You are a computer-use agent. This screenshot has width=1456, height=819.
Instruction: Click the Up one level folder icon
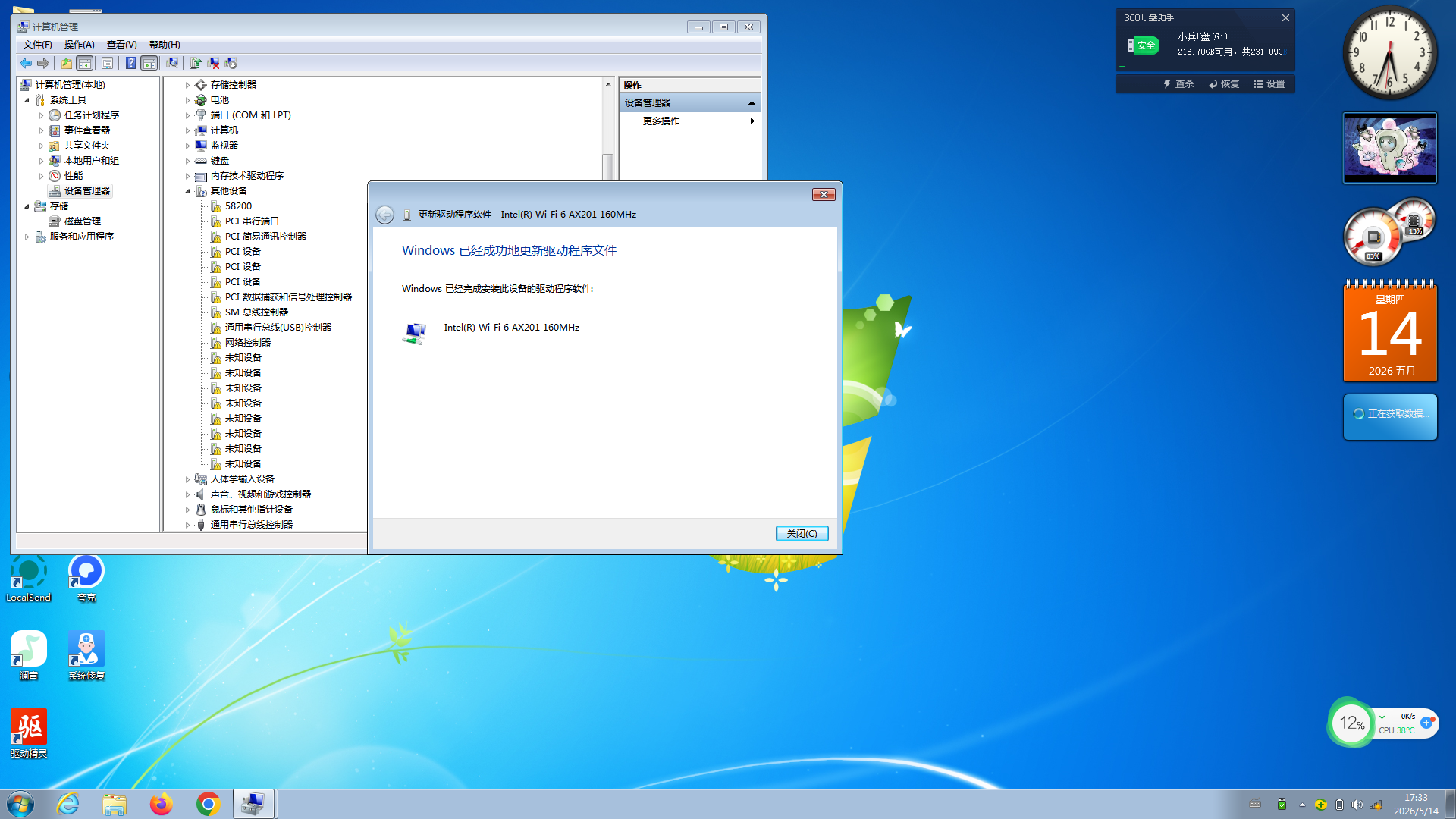click(67, 64)
